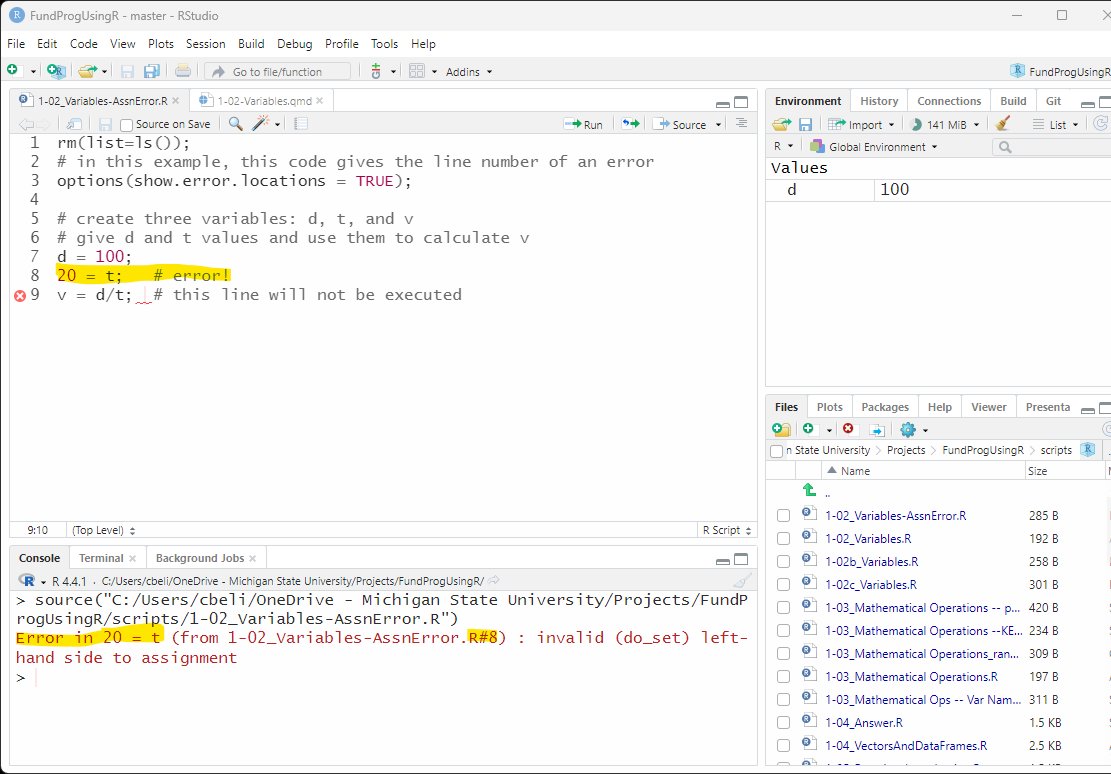Open the Global Environment dropdown
Viewport: 1111px width, 774px height.
(x=874, y=147)
